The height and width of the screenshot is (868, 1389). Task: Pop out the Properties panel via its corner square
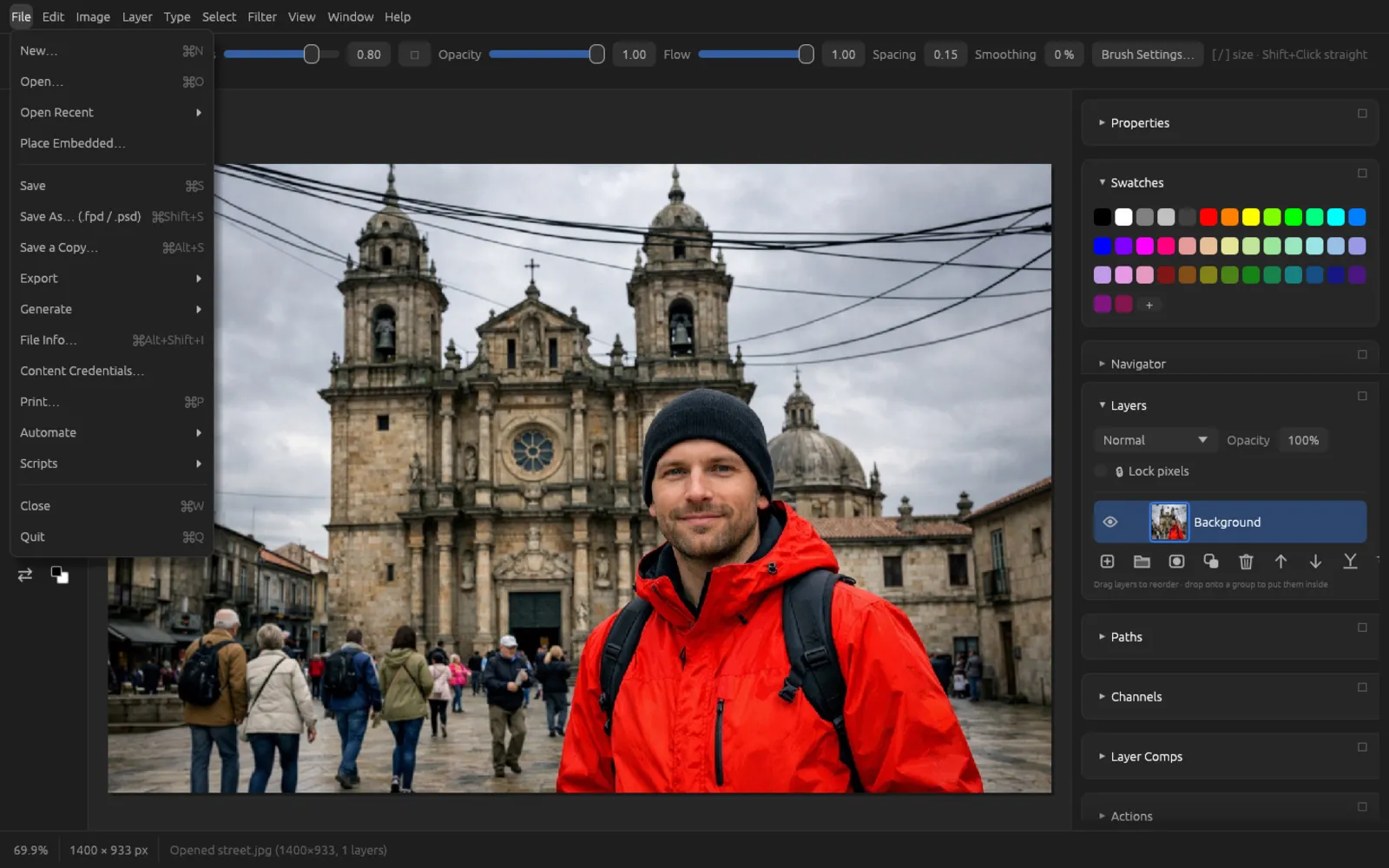click(x=1362, y=113)
